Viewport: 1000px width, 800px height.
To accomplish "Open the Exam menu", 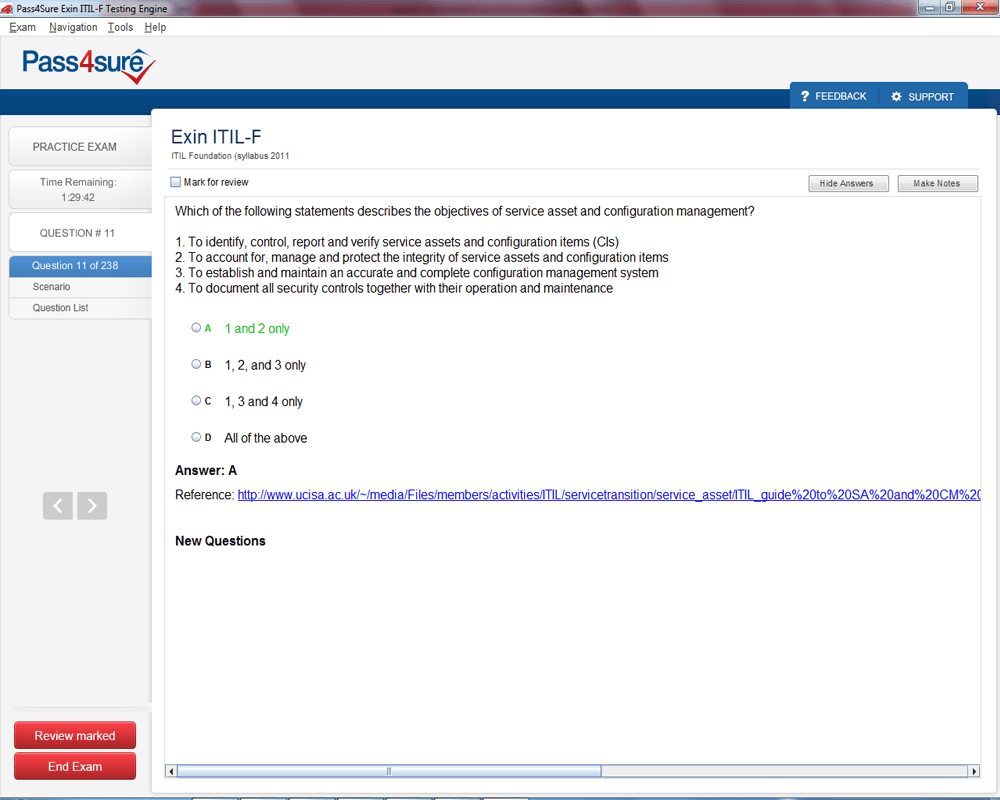I will (22, 27).
